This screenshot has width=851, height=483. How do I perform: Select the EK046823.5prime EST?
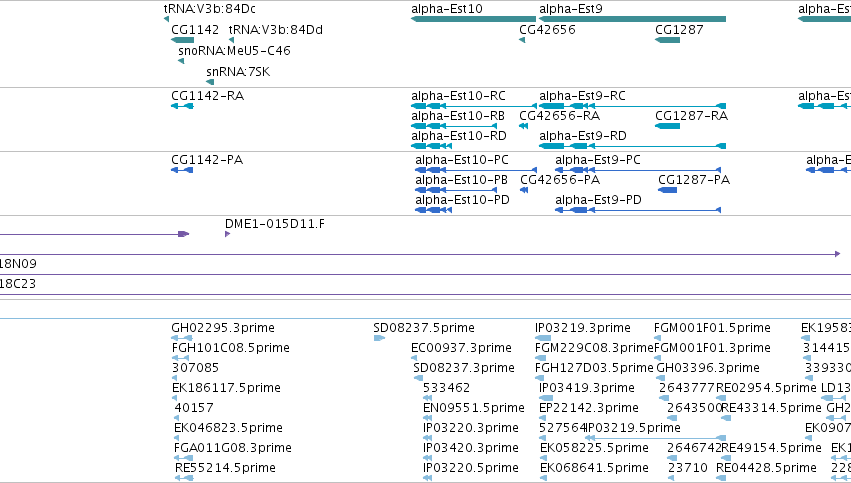point(228,428)
